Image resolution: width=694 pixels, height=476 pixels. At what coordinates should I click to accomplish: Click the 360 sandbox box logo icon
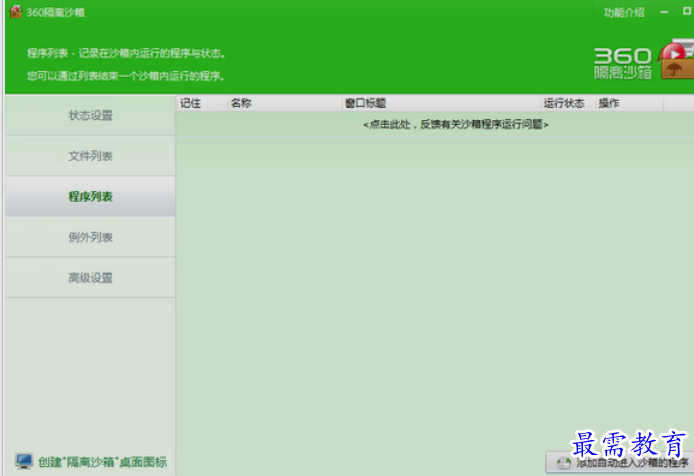click(676, 59)
